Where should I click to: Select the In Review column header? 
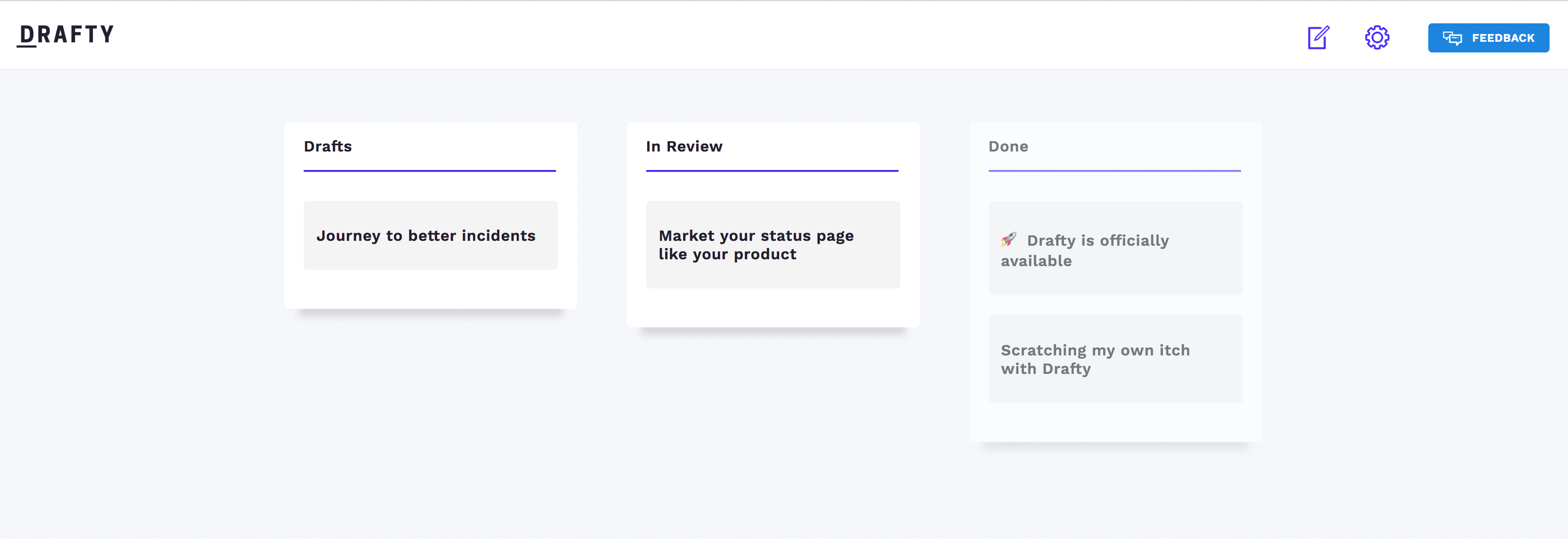click(x=684, y=147)
